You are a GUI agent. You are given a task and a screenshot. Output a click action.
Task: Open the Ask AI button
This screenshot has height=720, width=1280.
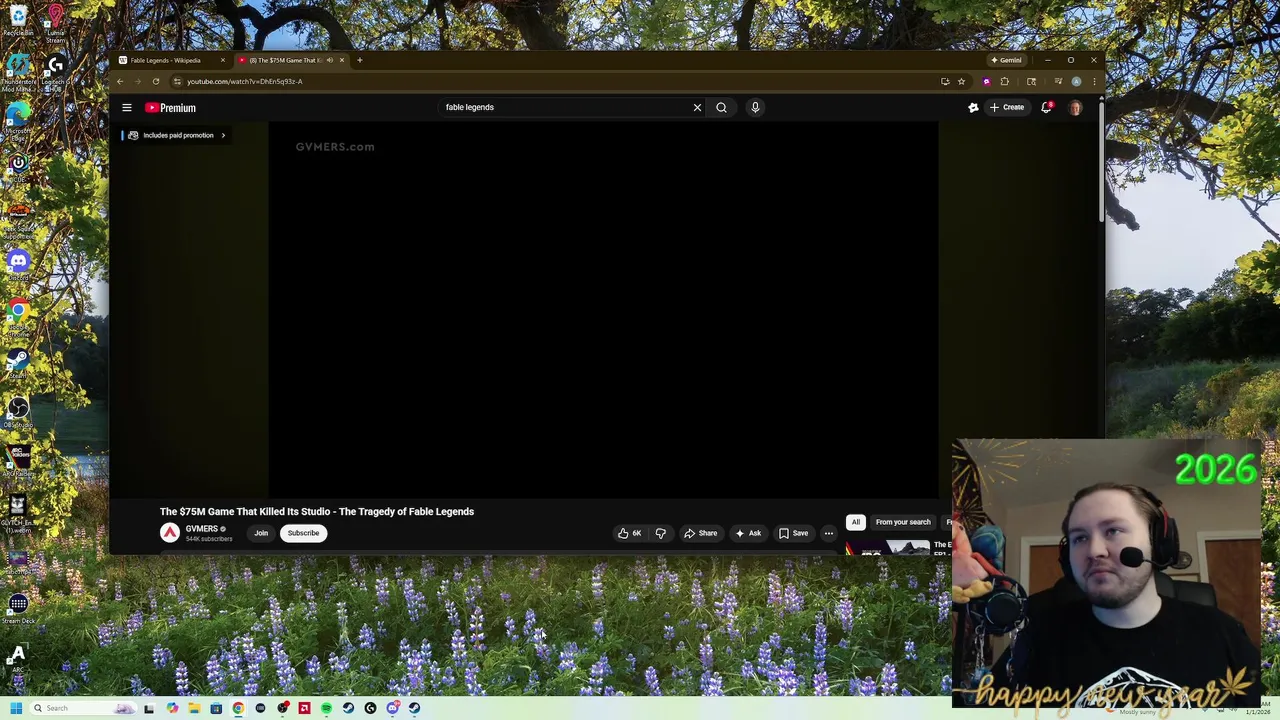[x=748, y=533]
